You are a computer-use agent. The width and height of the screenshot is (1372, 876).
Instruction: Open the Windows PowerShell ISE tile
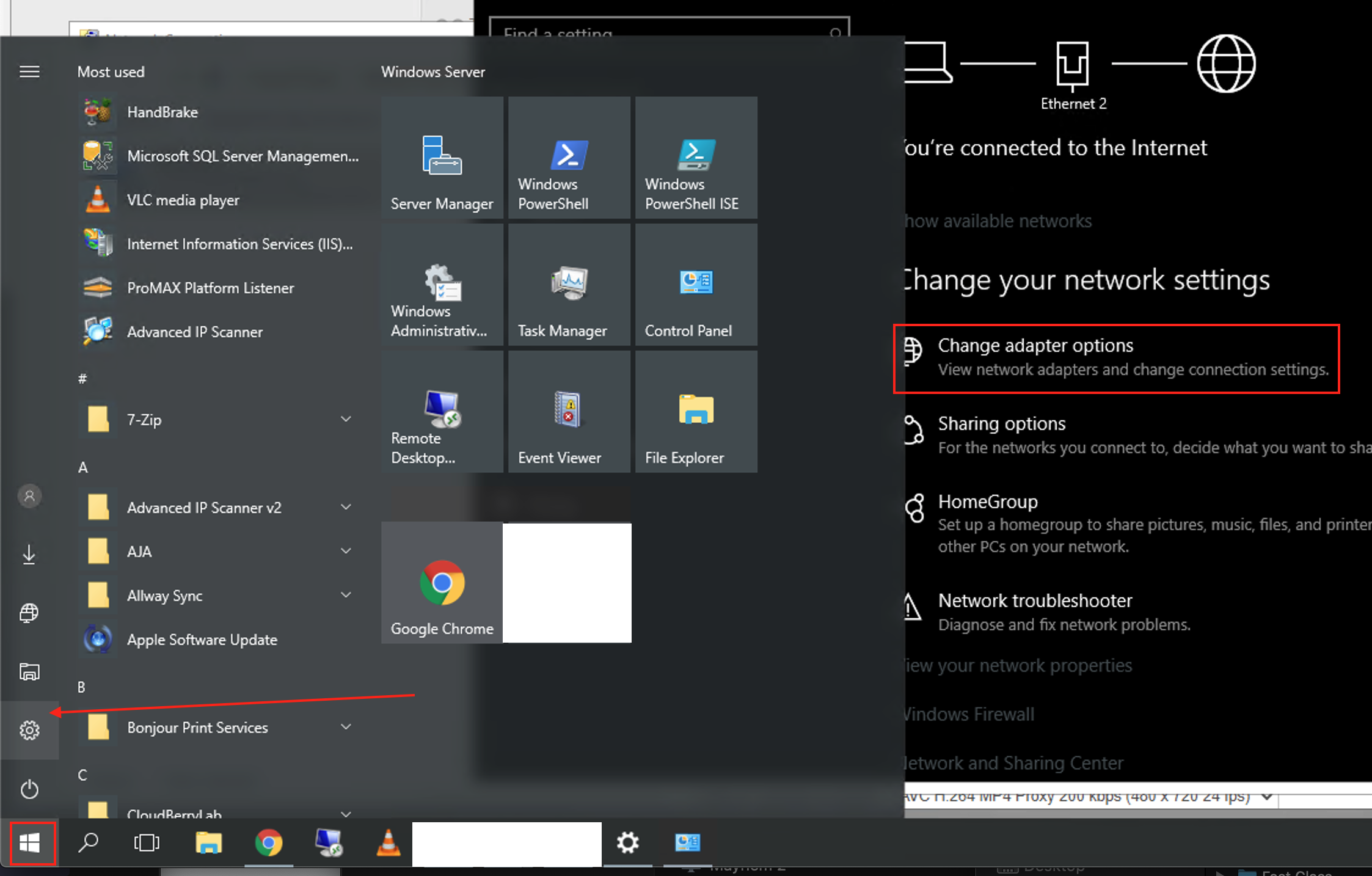click(x=696, y=157)
